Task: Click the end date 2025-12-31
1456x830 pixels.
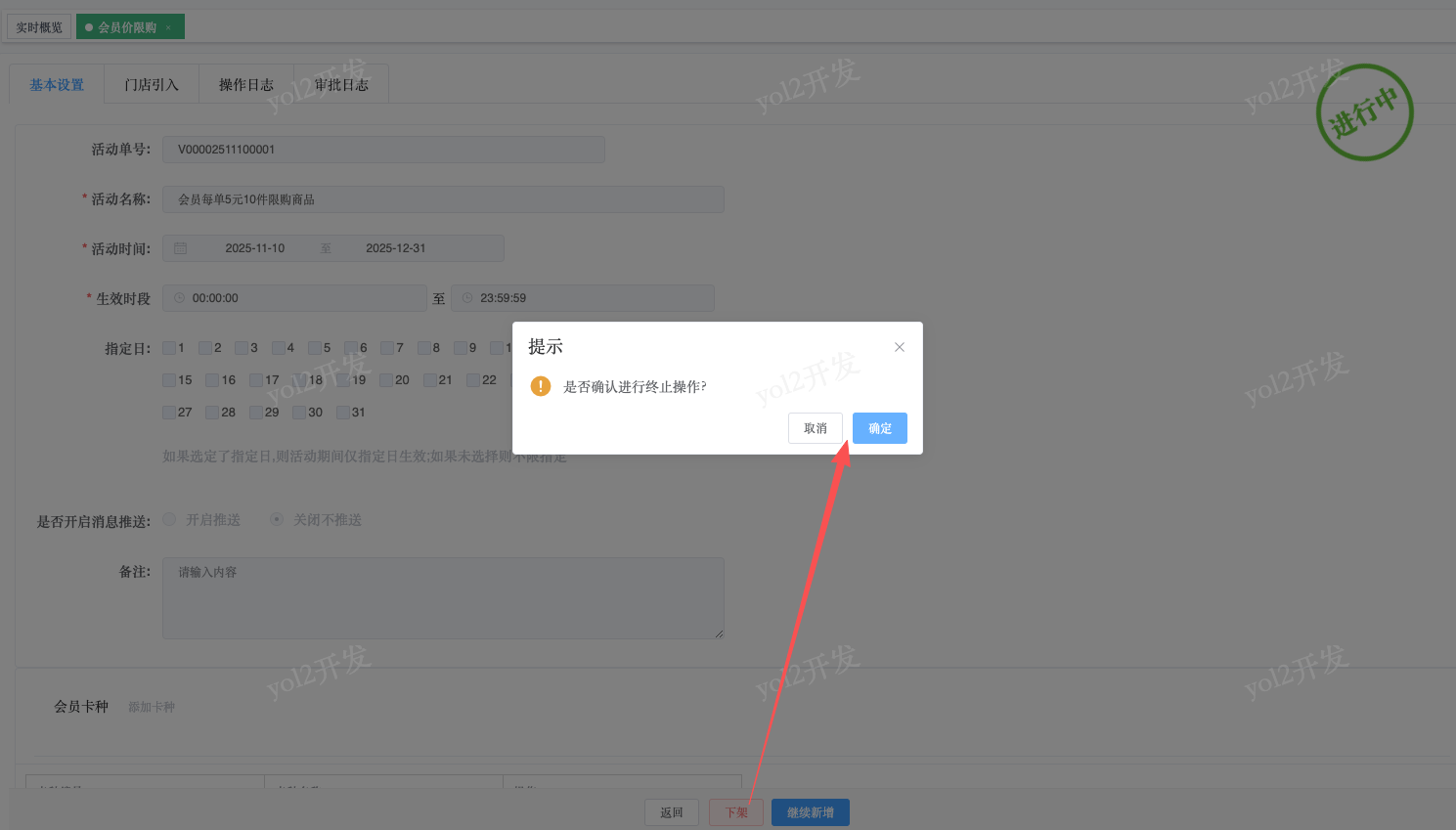Action: pyautogui.click(x=396, y=248)
